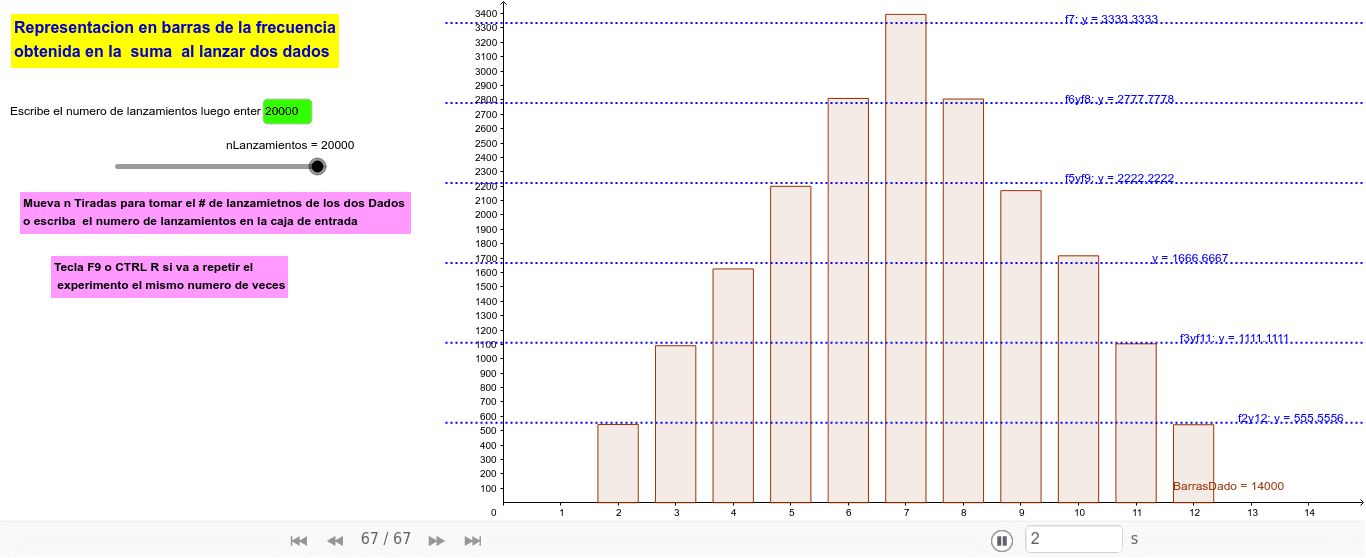Click the 67 / 67 step counter
The width and height of the screenshot is (1366, 558).
click(386, 539)
